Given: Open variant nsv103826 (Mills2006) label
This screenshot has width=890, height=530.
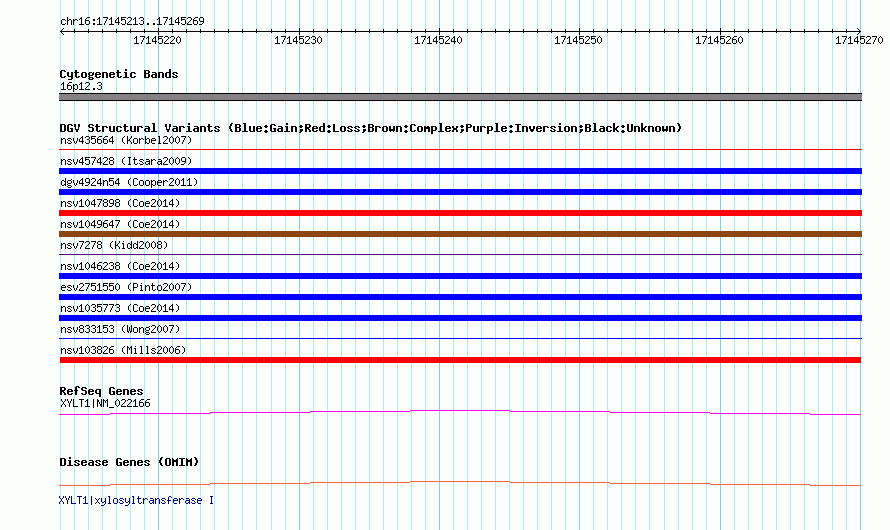Looking at the screenshot, I should coord(123,350).
